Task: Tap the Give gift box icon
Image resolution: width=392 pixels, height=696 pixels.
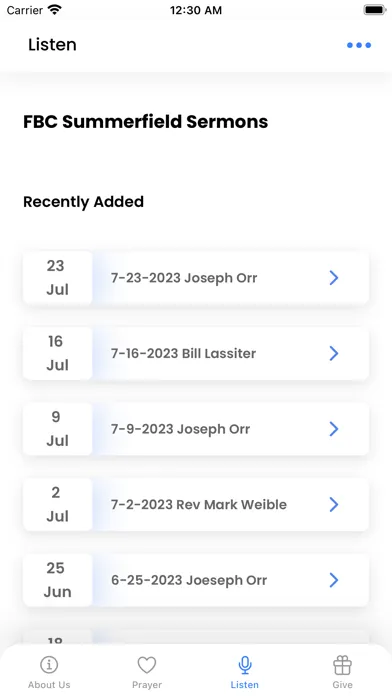Action: pos(342,665)
